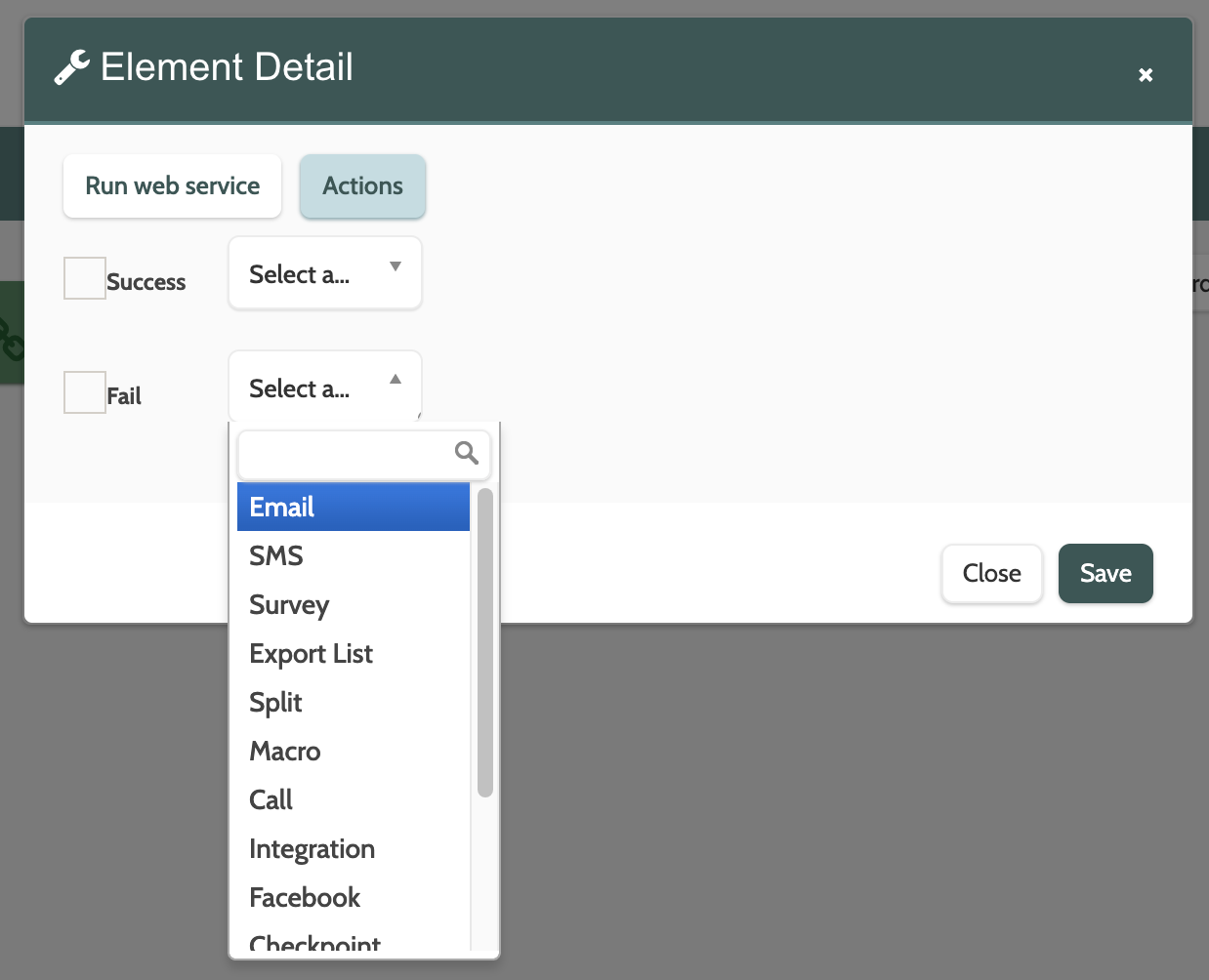Close the Element Detail dialog with X

(1146, 75)
